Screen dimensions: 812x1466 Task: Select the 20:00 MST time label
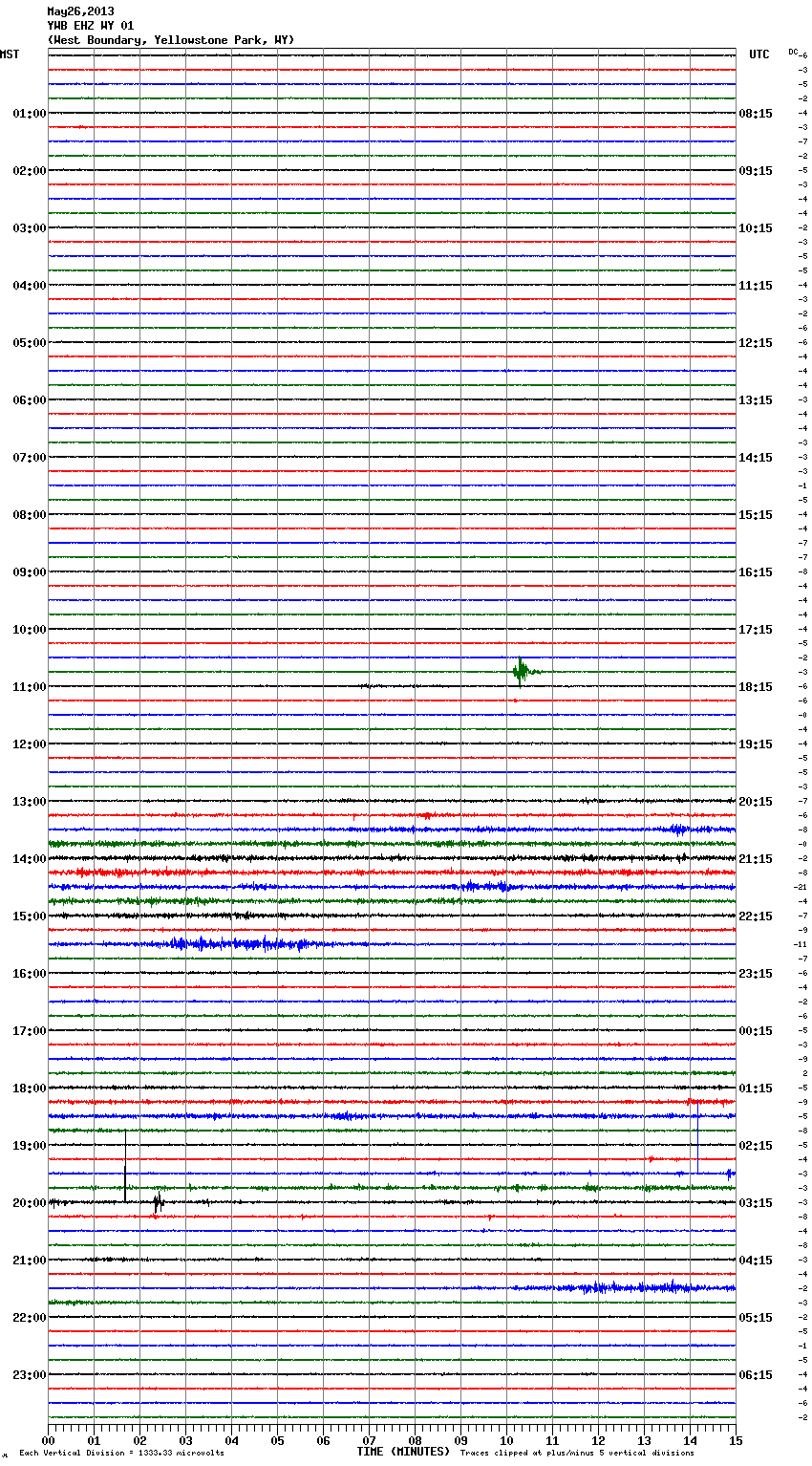[x=30, y=1202]
